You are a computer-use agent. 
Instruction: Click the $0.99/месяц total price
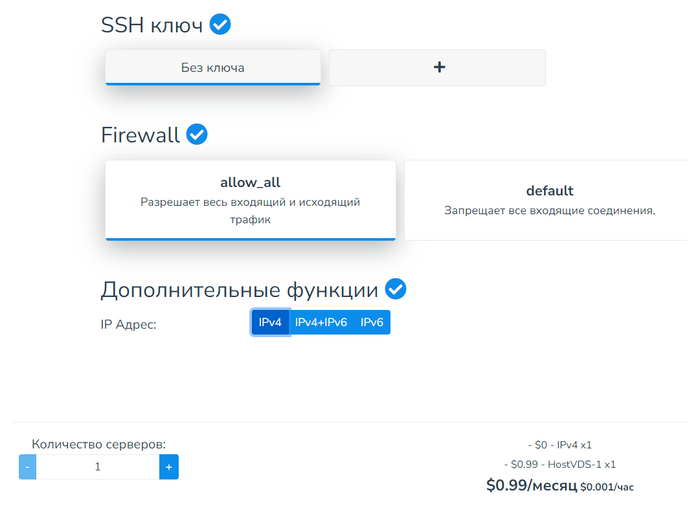pos(531,486)
